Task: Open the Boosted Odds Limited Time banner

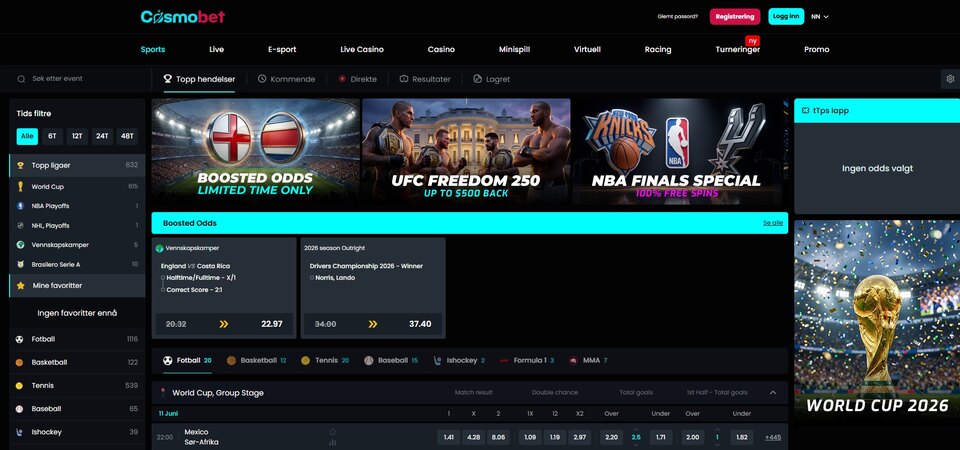Action: coord(255,152)
